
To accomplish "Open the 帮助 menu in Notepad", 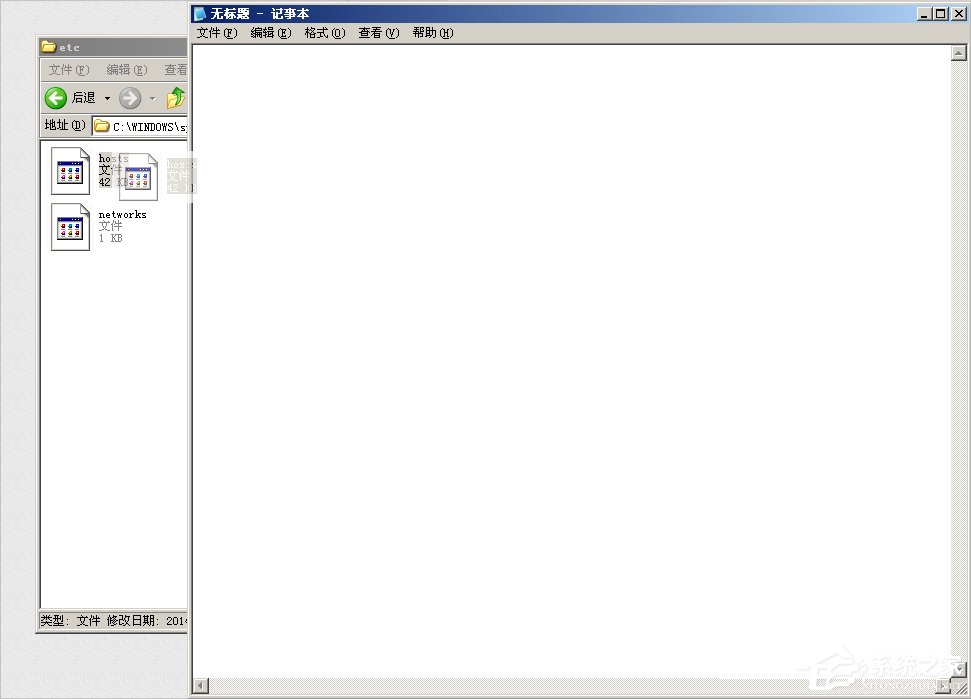I will [x=432, y=32].
